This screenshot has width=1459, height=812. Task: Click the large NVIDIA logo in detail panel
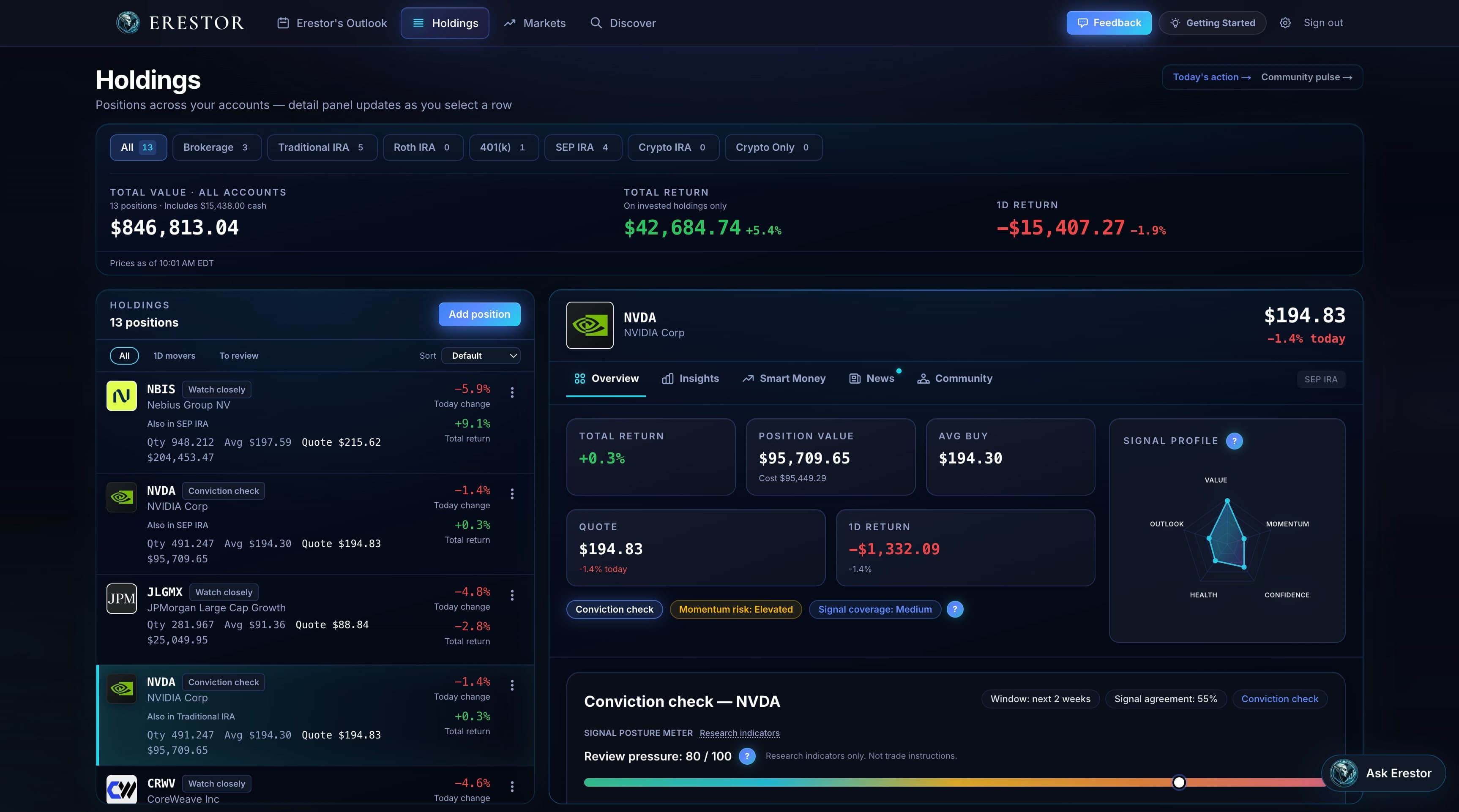pyautogui.click(x=590, y=325)
